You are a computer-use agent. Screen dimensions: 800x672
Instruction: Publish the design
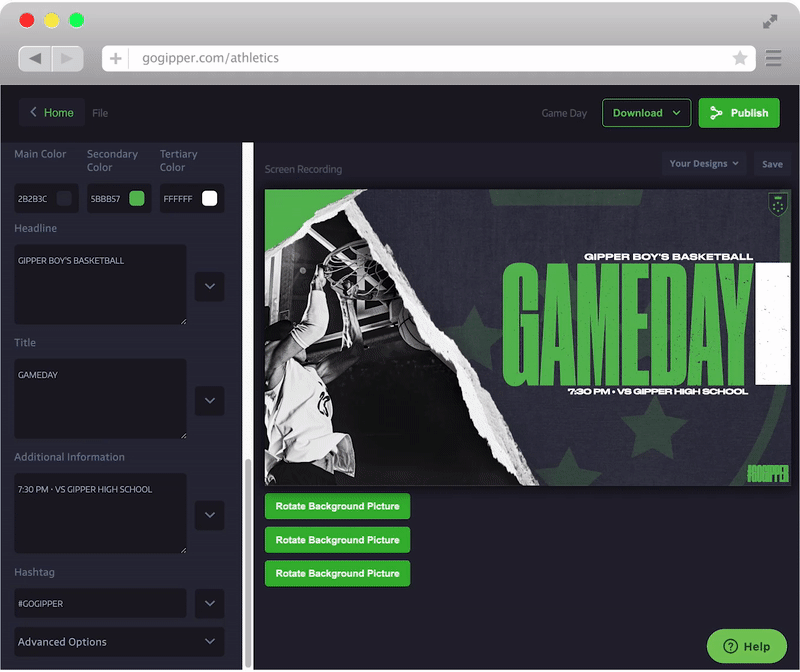pos(739,113)
